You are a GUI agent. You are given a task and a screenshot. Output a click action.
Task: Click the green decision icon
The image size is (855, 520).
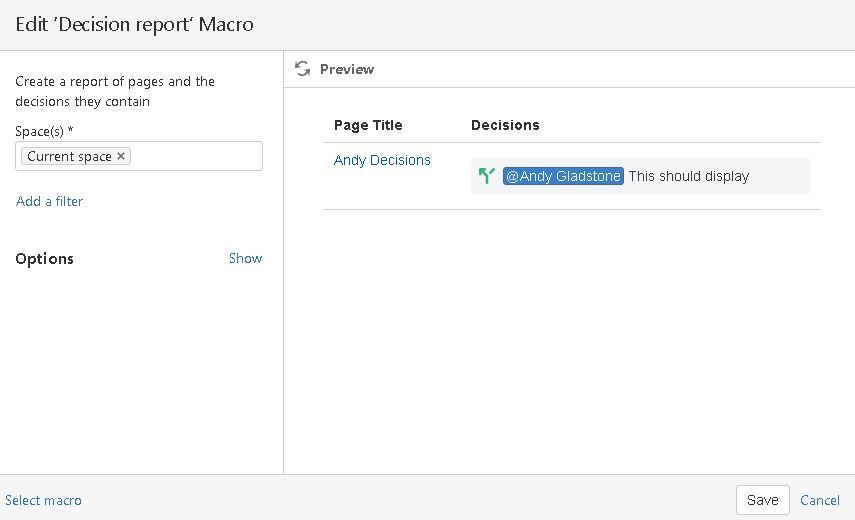(487, 176)
